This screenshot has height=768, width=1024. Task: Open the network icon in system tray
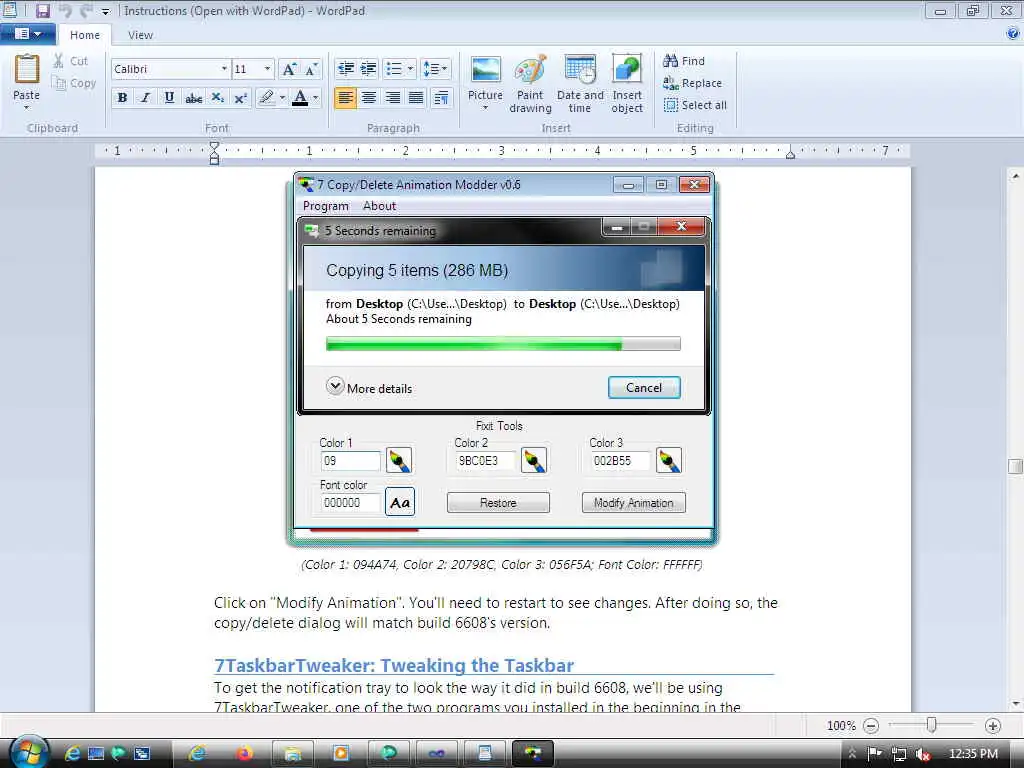tap(899, 754)
